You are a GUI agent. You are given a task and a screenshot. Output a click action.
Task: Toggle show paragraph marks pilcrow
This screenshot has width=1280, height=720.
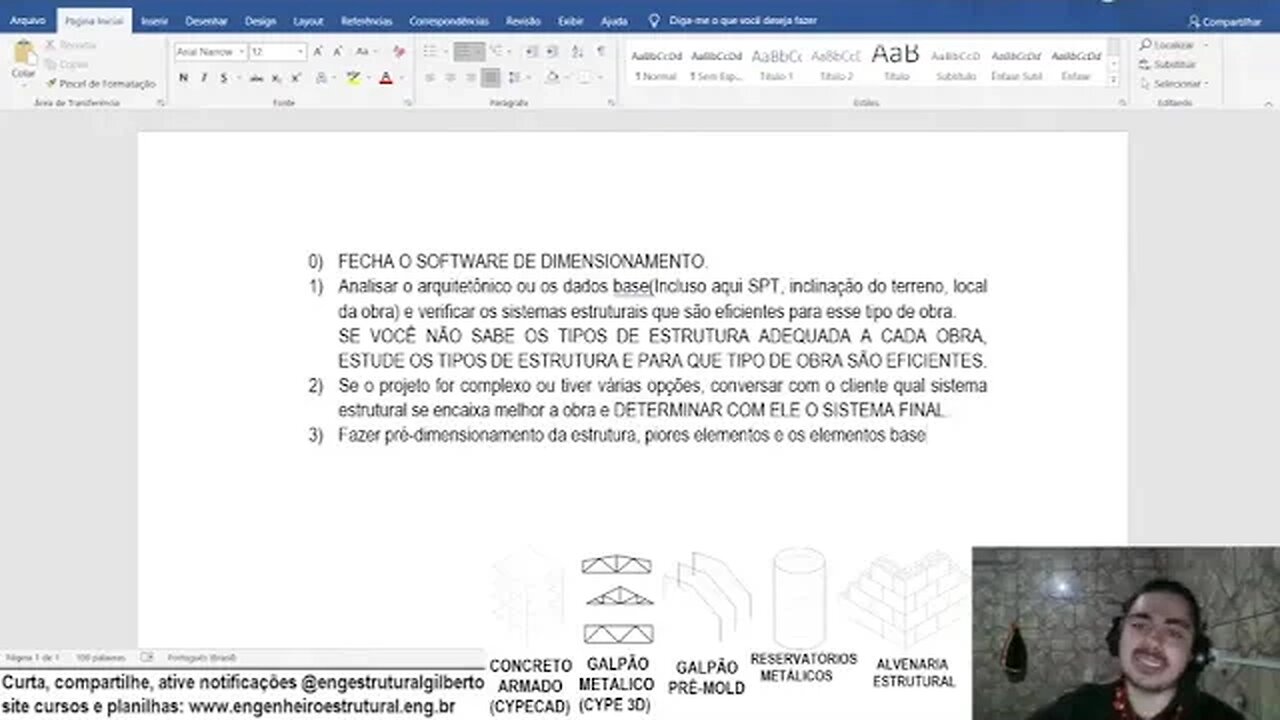[x=601, y=51]
